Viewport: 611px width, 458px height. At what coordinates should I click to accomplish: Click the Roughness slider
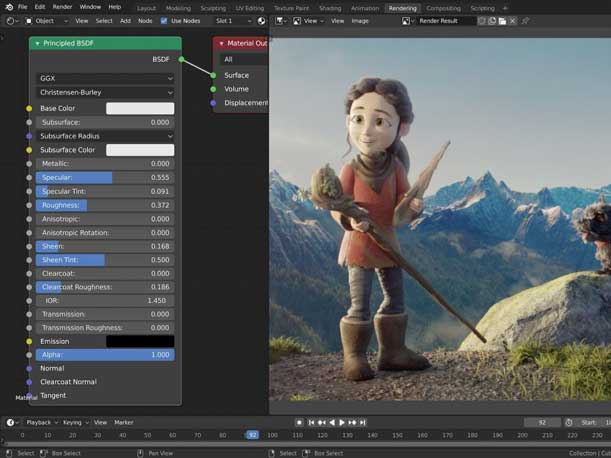pos(105,205)
